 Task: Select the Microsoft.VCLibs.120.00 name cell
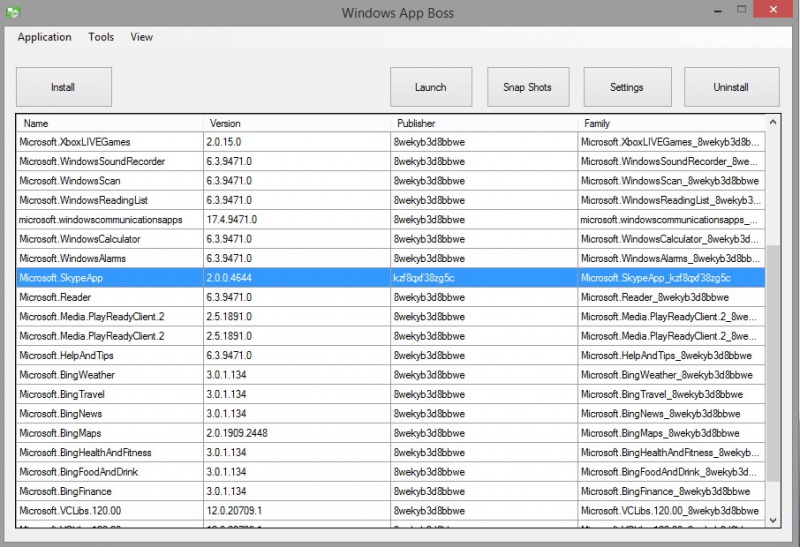tap(110, 510)
